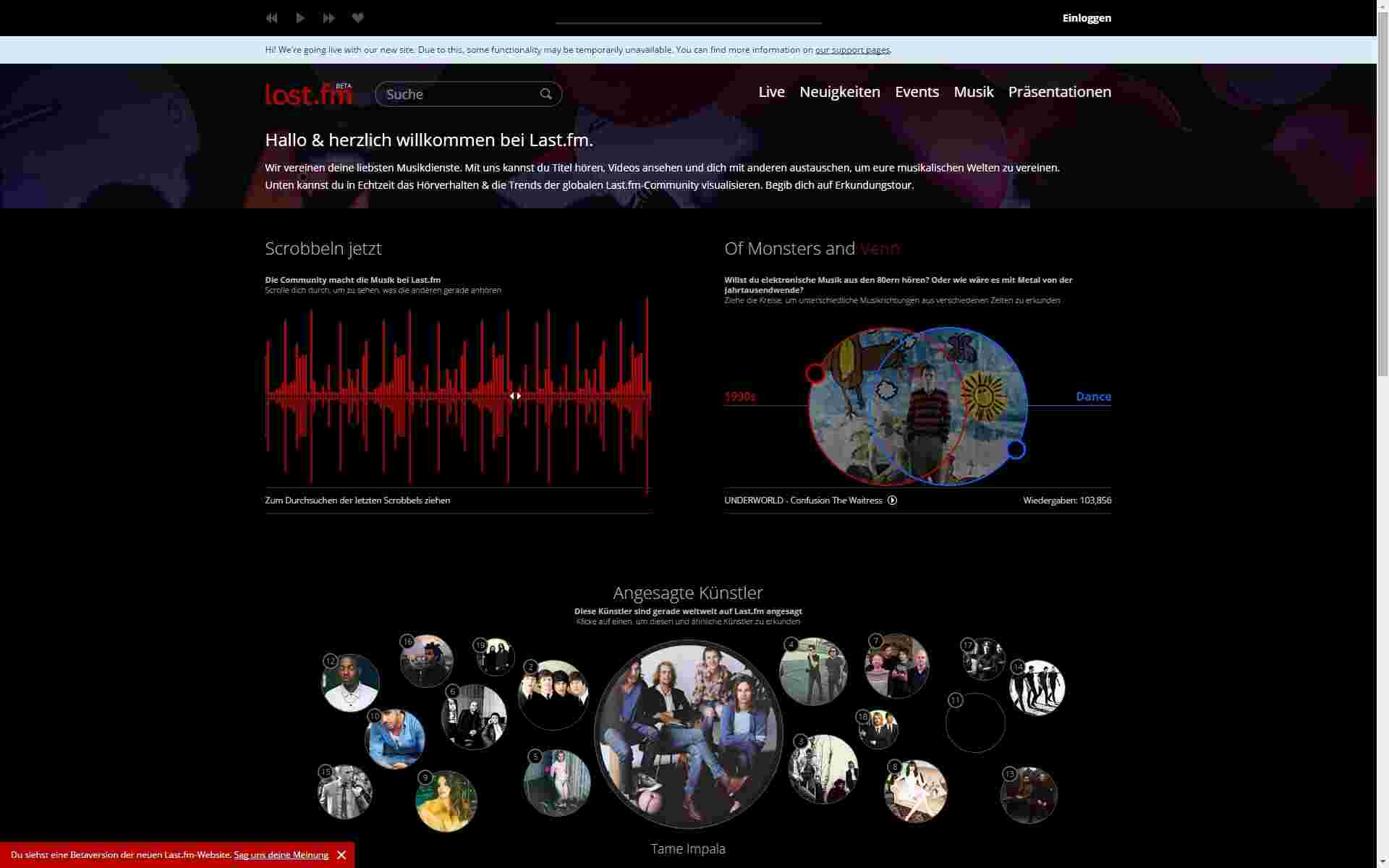The image size is (1389, 868).
Task: Open the Musik section
Action: coord(973,92)
